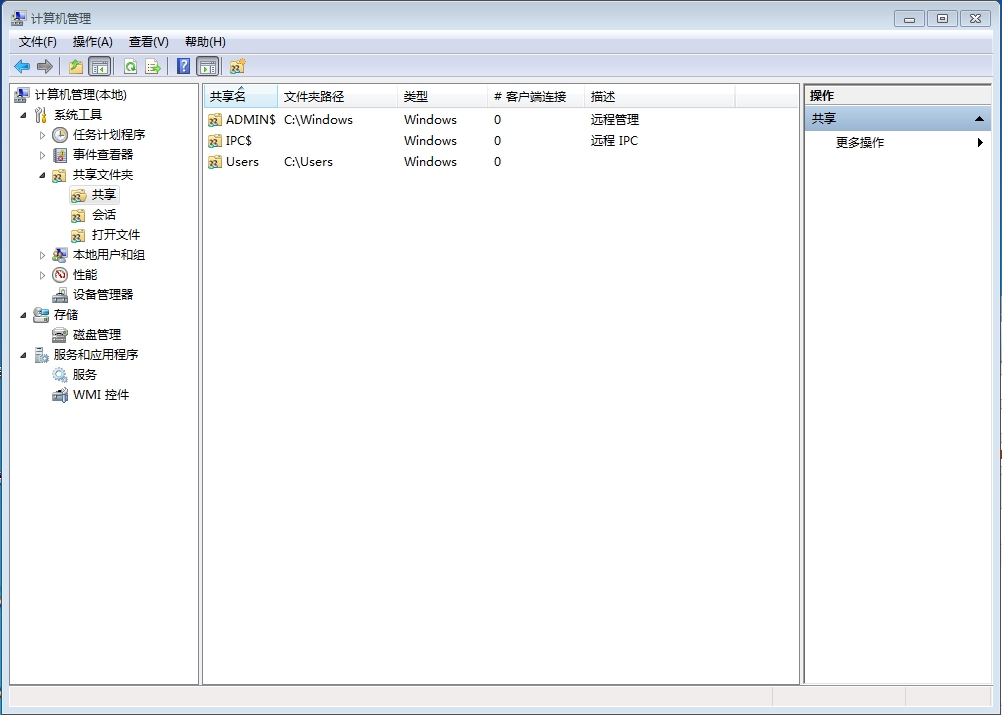Select WMI 控件 in the tree
Image resolution: width=1002 pixels, height=715 pixels.
pos(101,395)
